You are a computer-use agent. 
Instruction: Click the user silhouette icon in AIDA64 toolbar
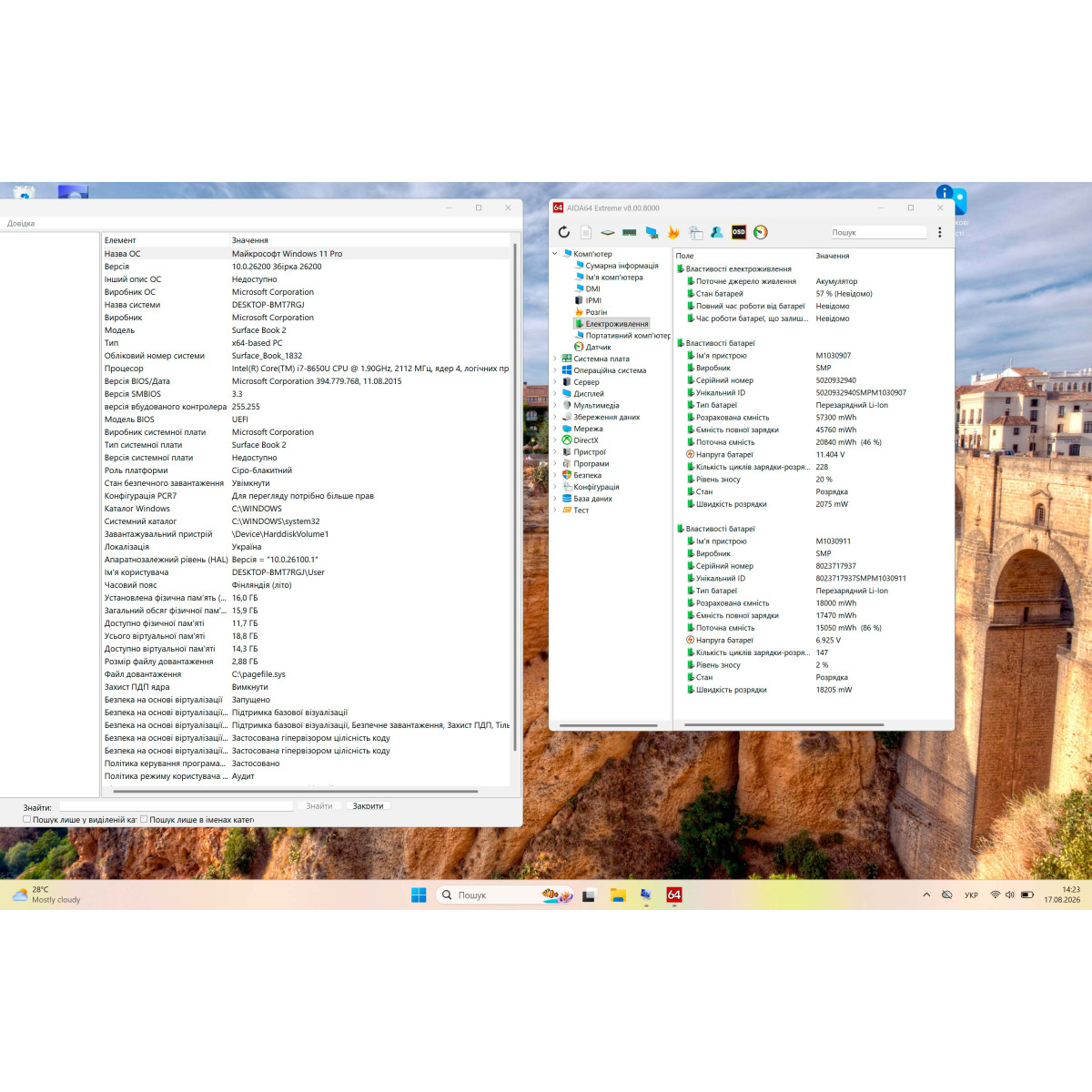717,232
